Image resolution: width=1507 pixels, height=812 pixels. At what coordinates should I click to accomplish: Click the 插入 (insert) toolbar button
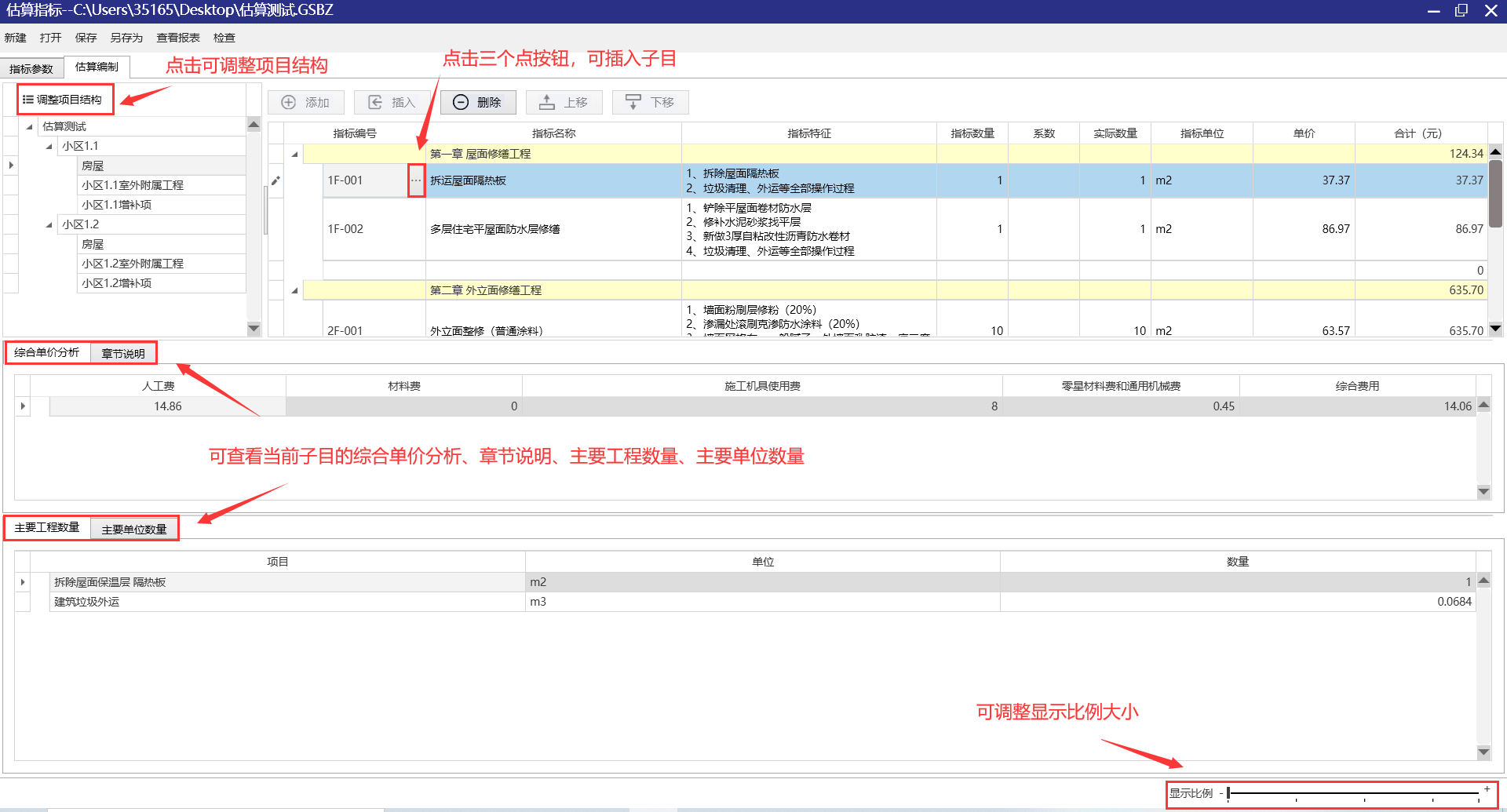coord(392,103)
